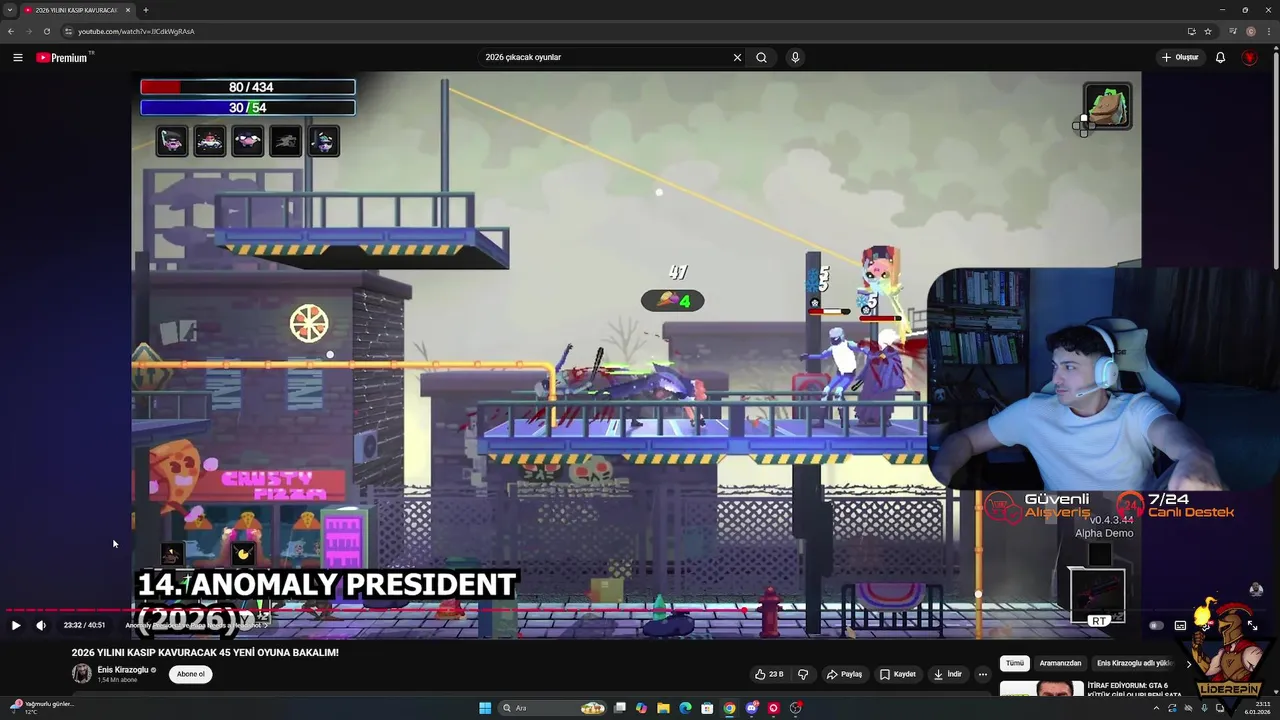Click the İndir download button
1280x720 pixels.
[x=948, y=674]
